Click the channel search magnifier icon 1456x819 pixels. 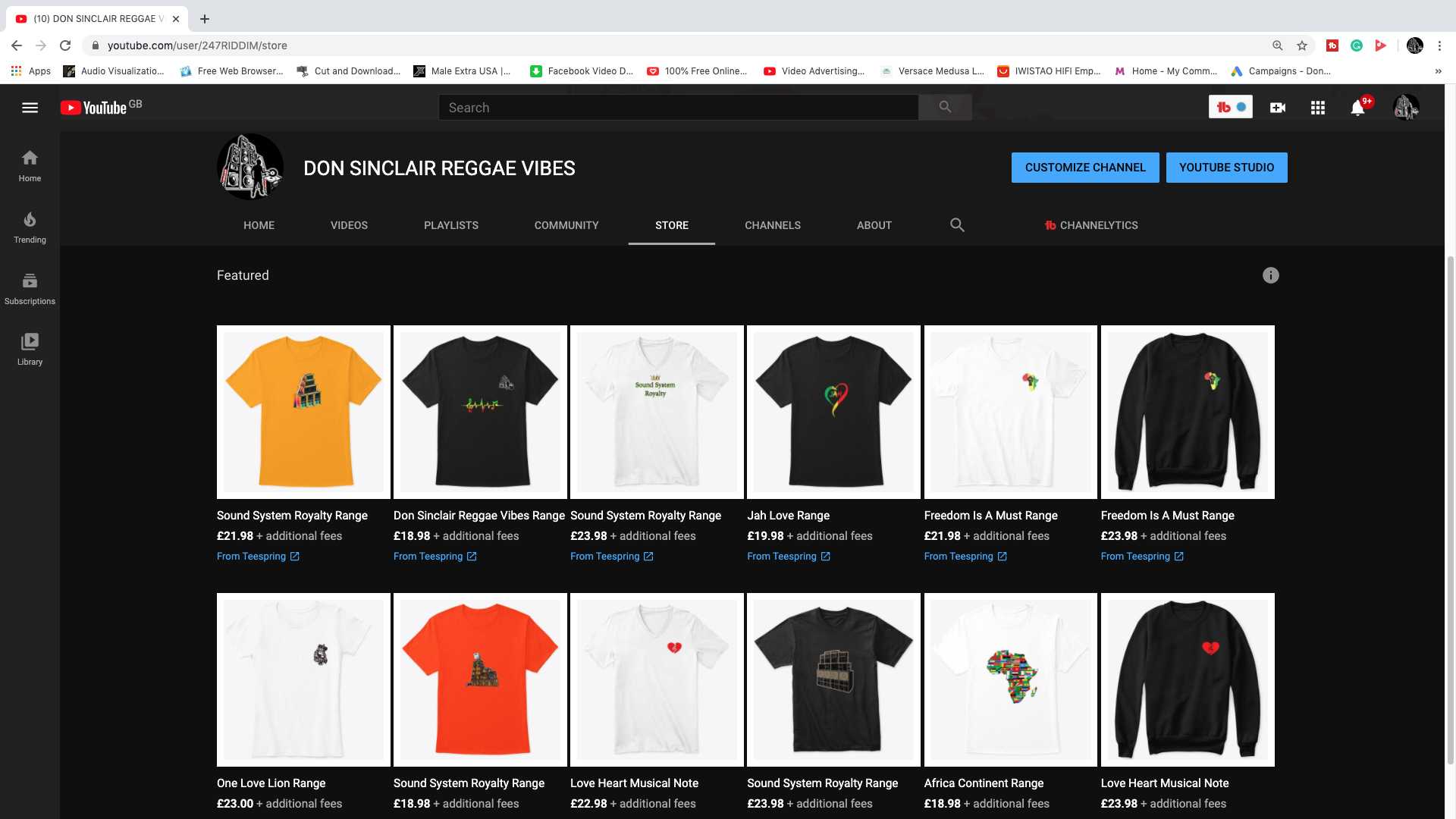pos(957,225)
